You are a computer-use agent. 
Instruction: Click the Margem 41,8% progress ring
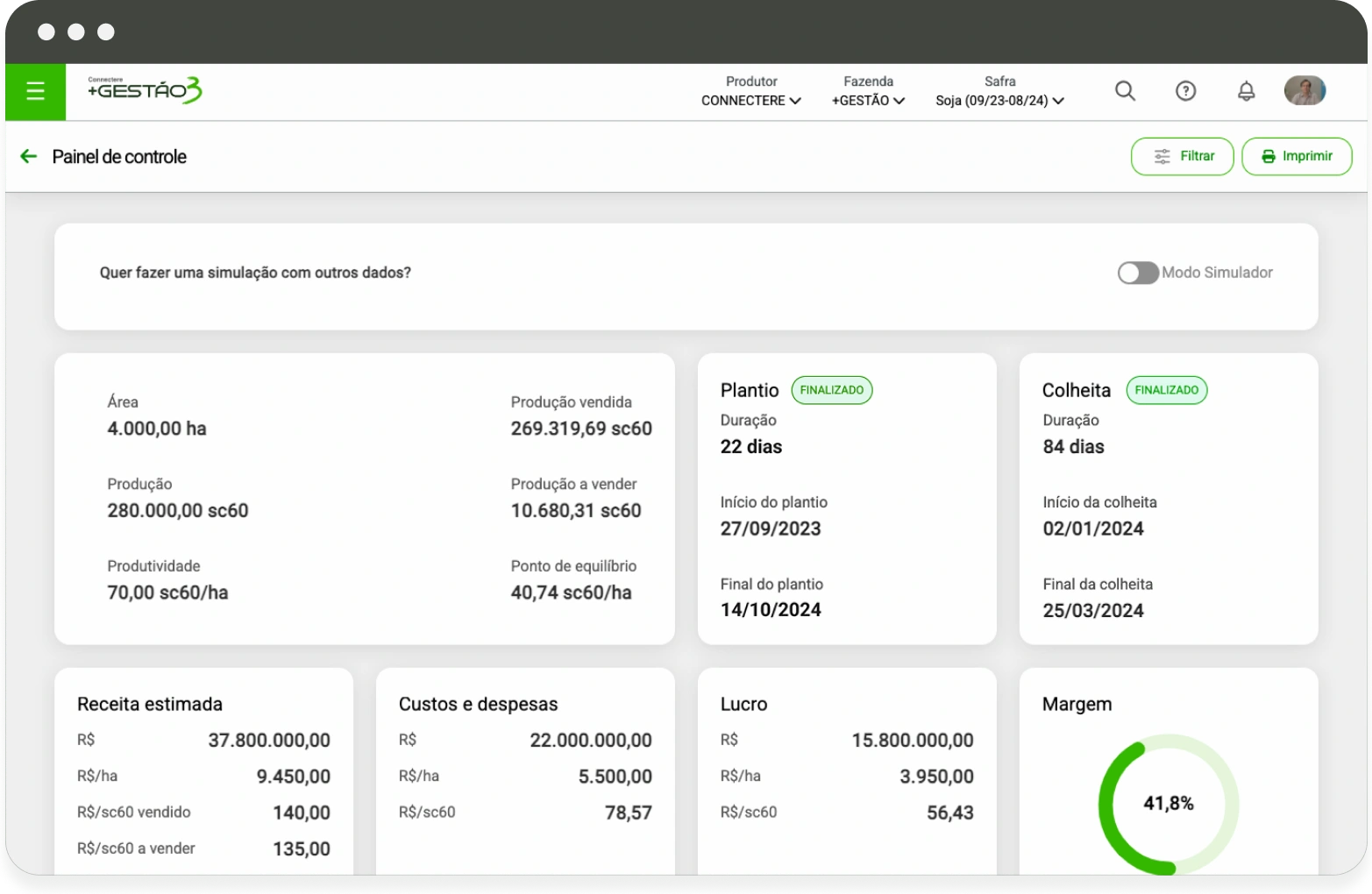point(1168,804)
